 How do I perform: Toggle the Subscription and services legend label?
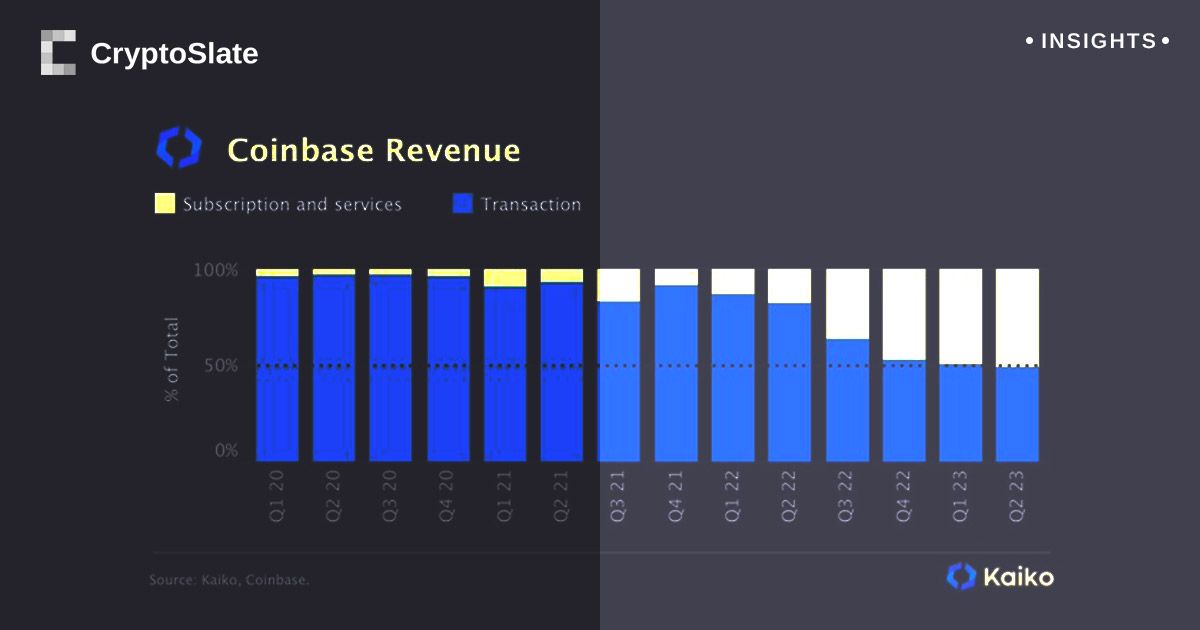tap(292, 204)
